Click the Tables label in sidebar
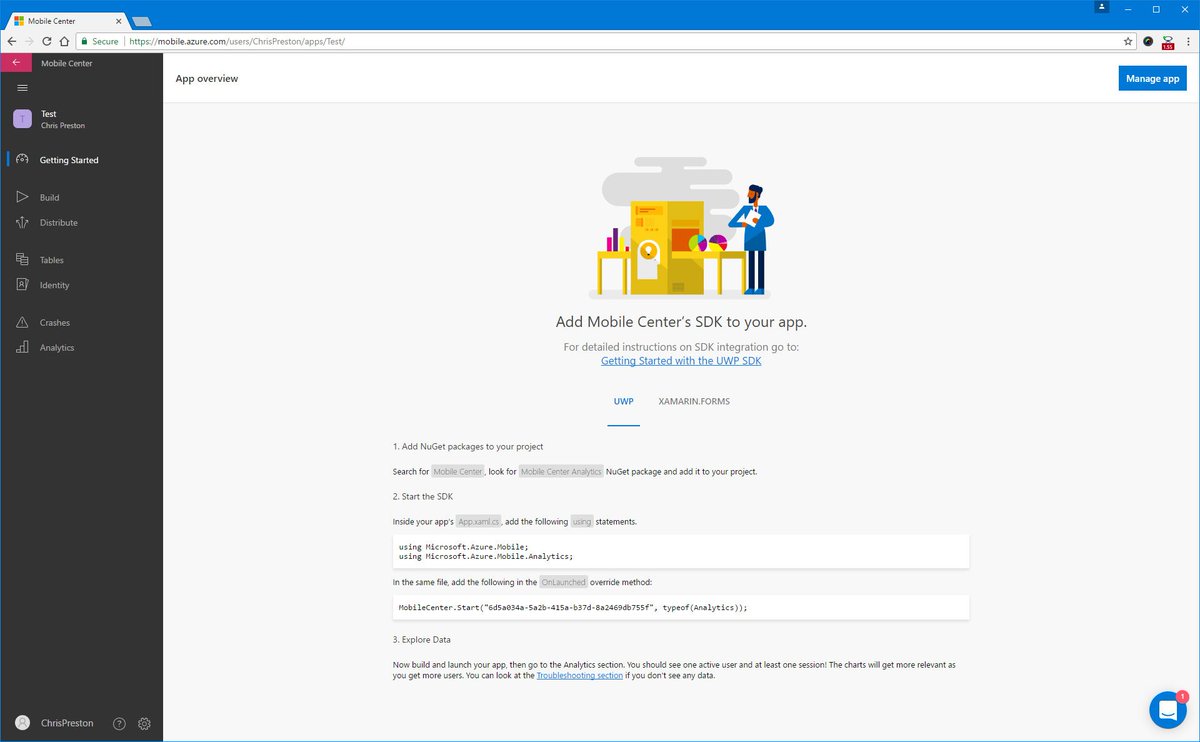Viewport: 1200px width, 742px height. pos(52,260)
